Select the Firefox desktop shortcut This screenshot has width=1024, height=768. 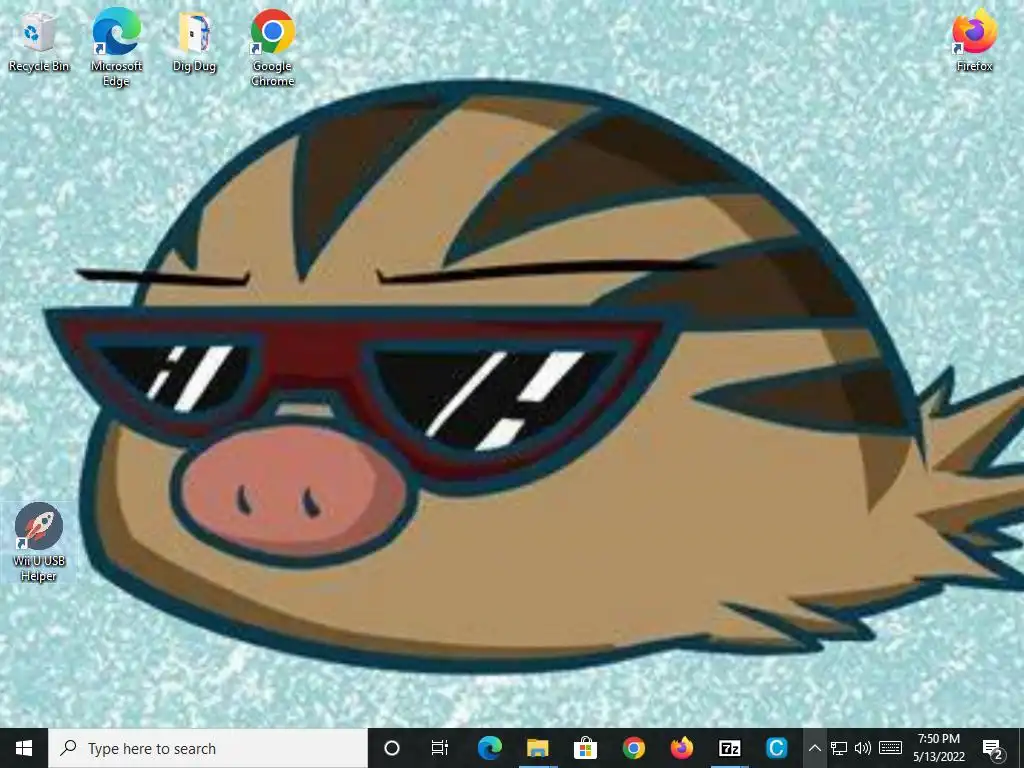pyautogui.click(x=974, y=42)
